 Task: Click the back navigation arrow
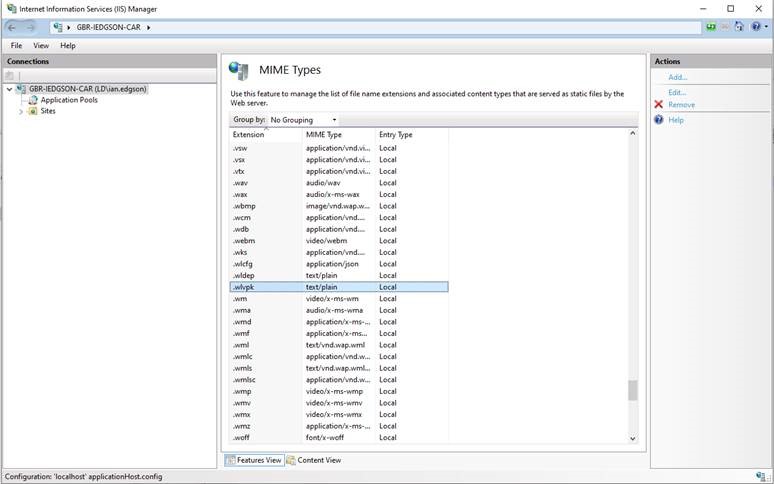[12, 27]
